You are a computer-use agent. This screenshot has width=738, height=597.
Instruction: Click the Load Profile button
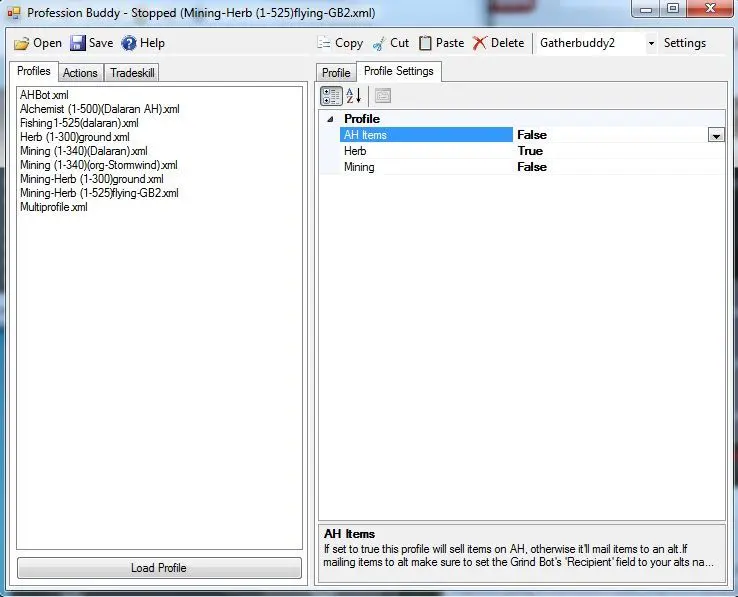pos(159,568)
